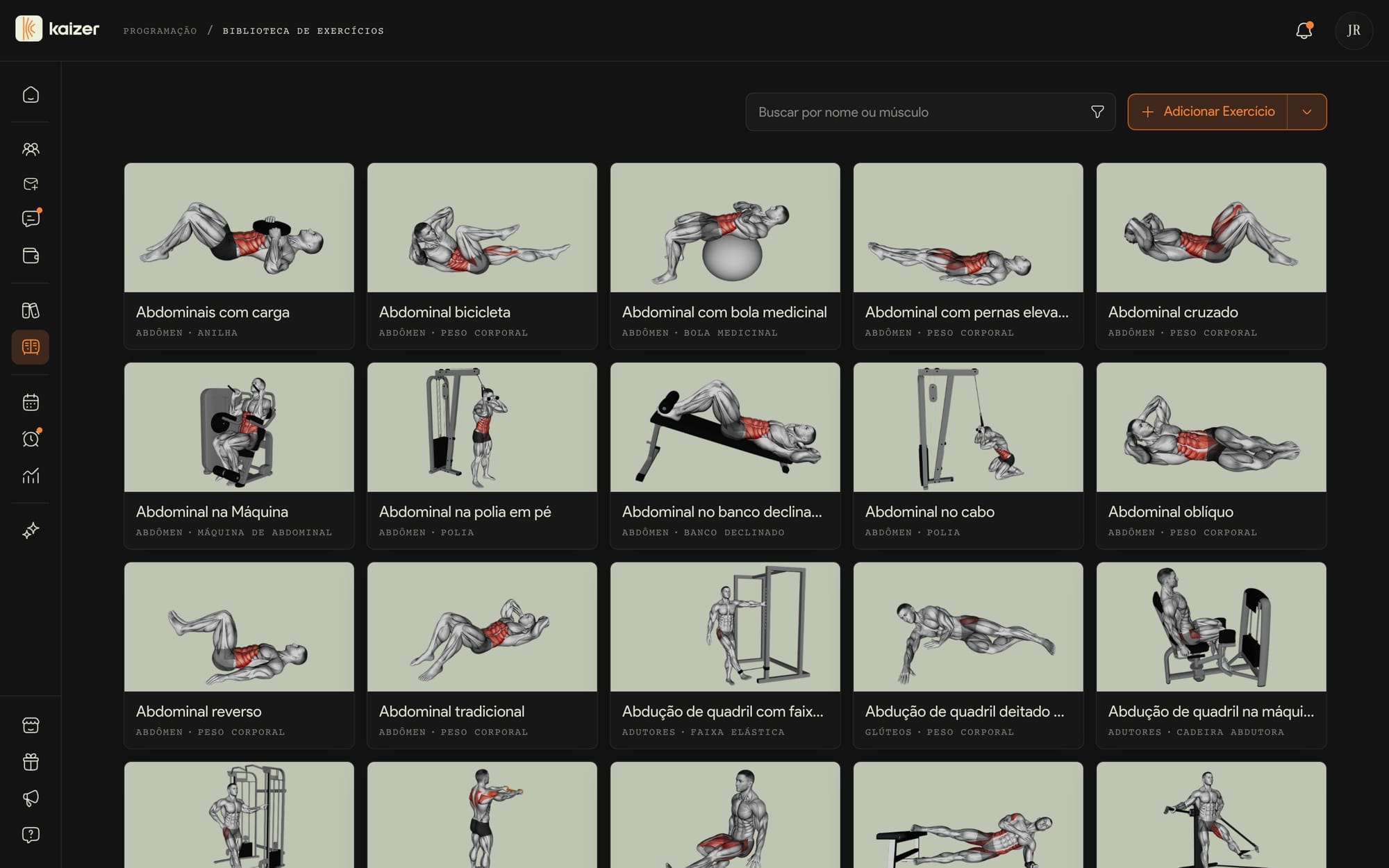Click ABDÔMEN · MÁQUINA DE ABDOMINAL label
This screenshot has height=868, width=1389.
click(x=234, y=533)
